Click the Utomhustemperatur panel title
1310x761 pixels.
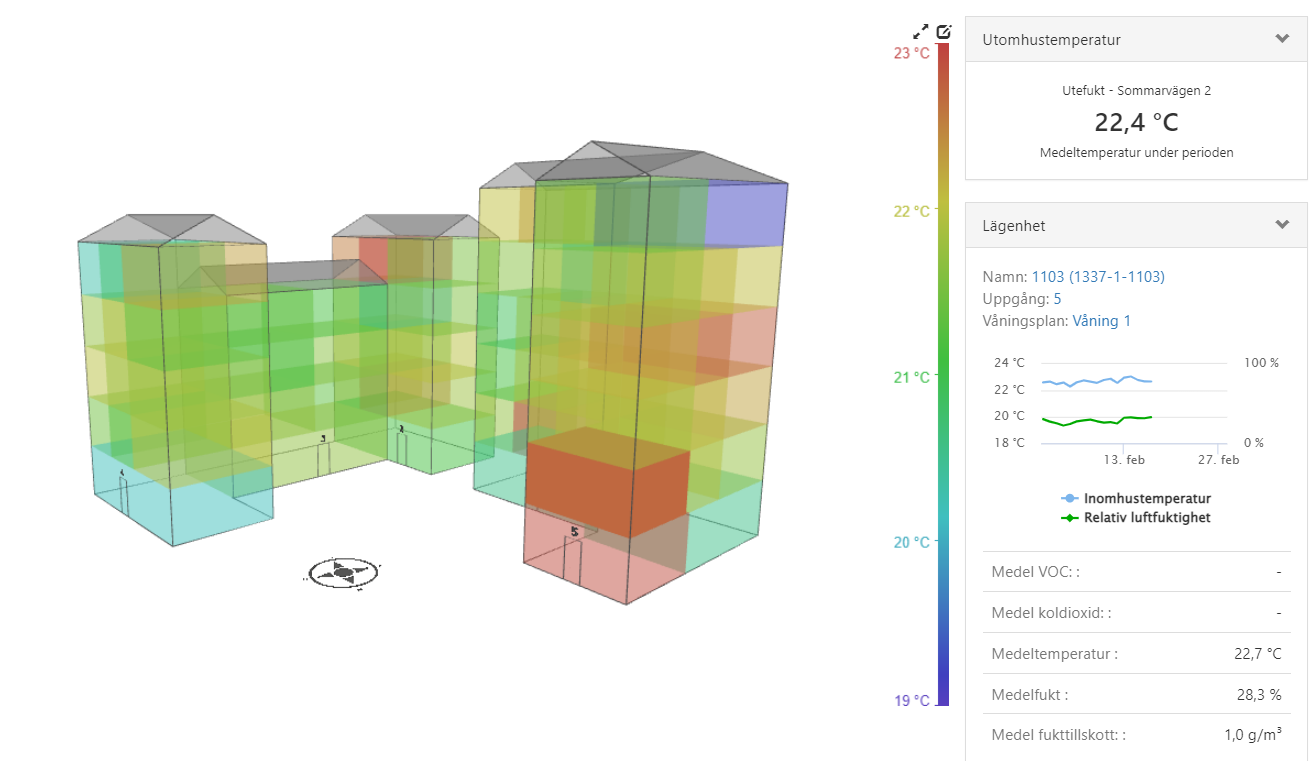[1051, 40]
